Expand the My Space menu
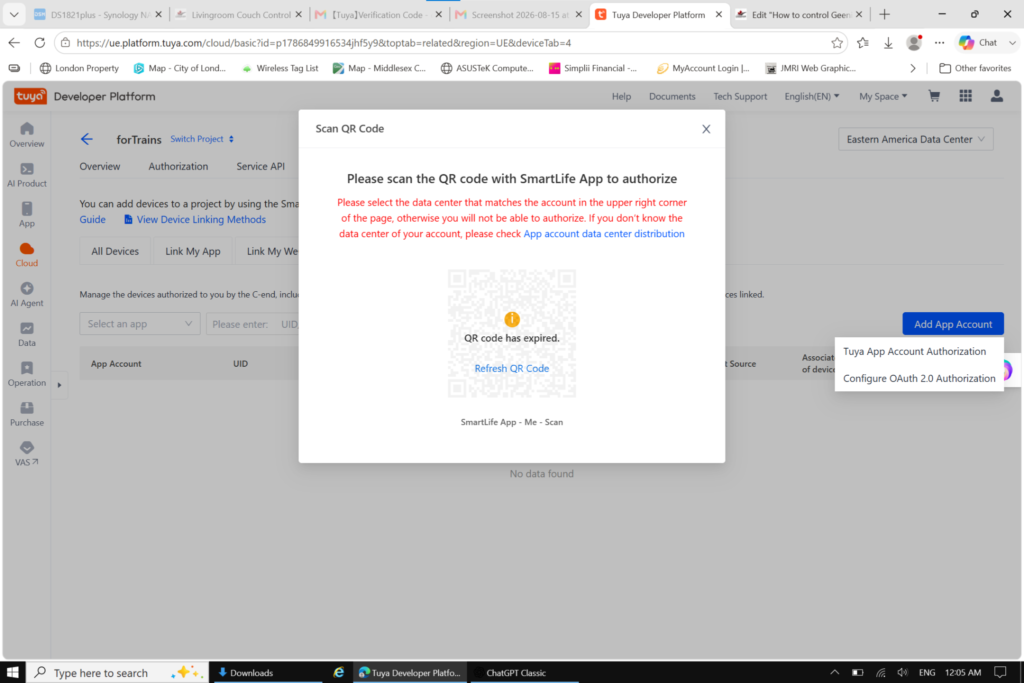This screenshot has height=683, width=1024. pos(883,96)
